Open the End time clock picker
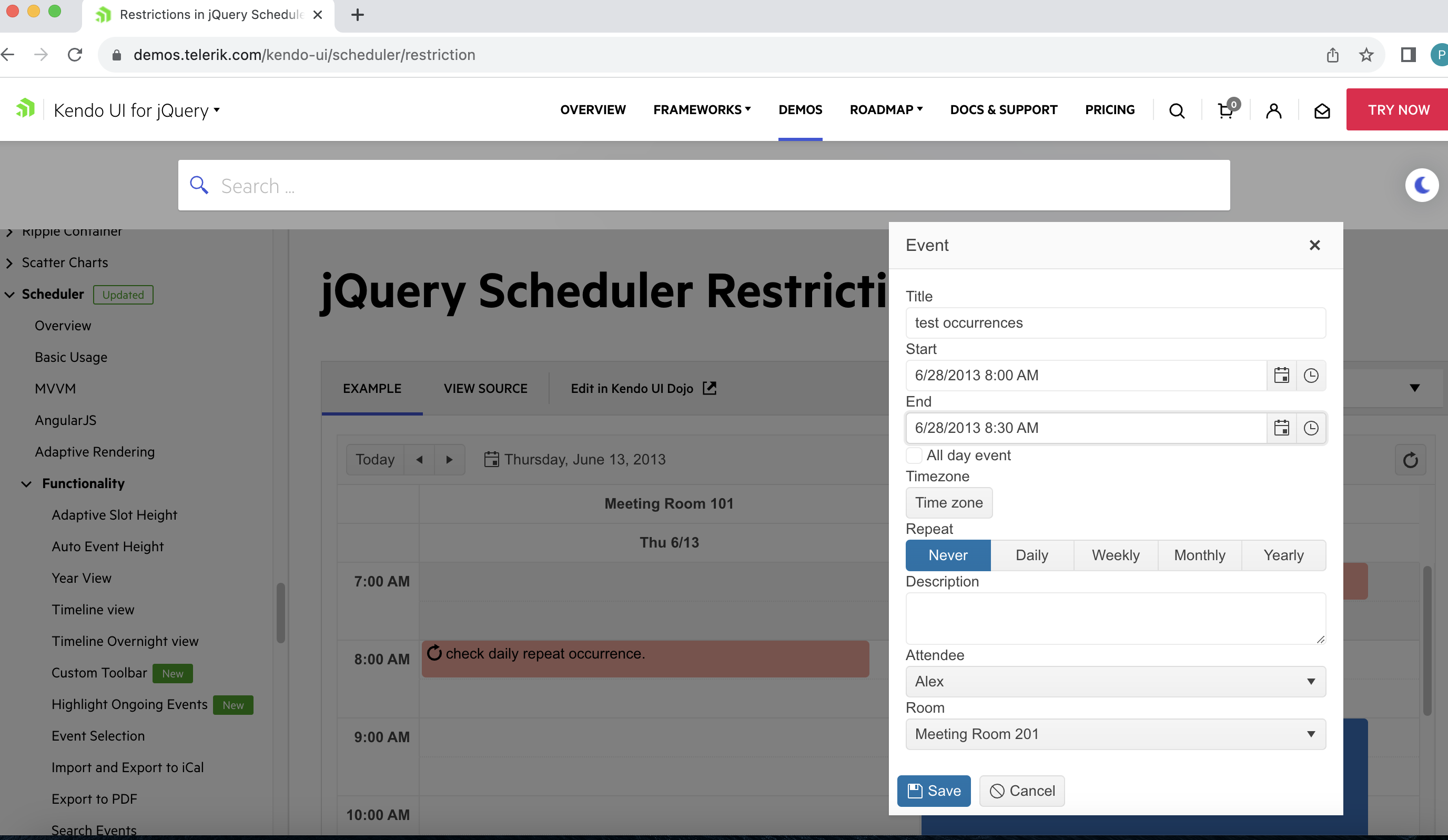Image resolution: width=1448 pixels, height=840 pixels. click(x=1311, y=428)
